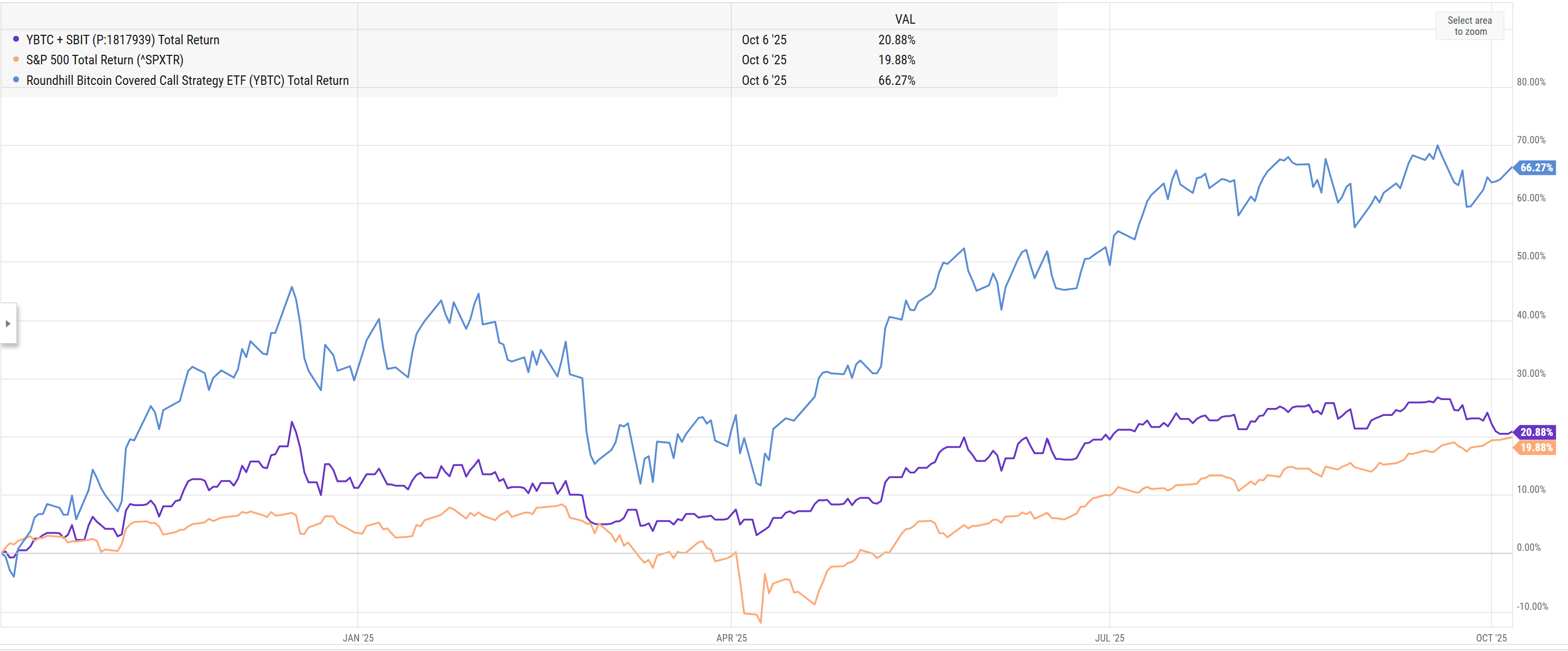Click the Select area to zoom hint

tap(1470, 26)
